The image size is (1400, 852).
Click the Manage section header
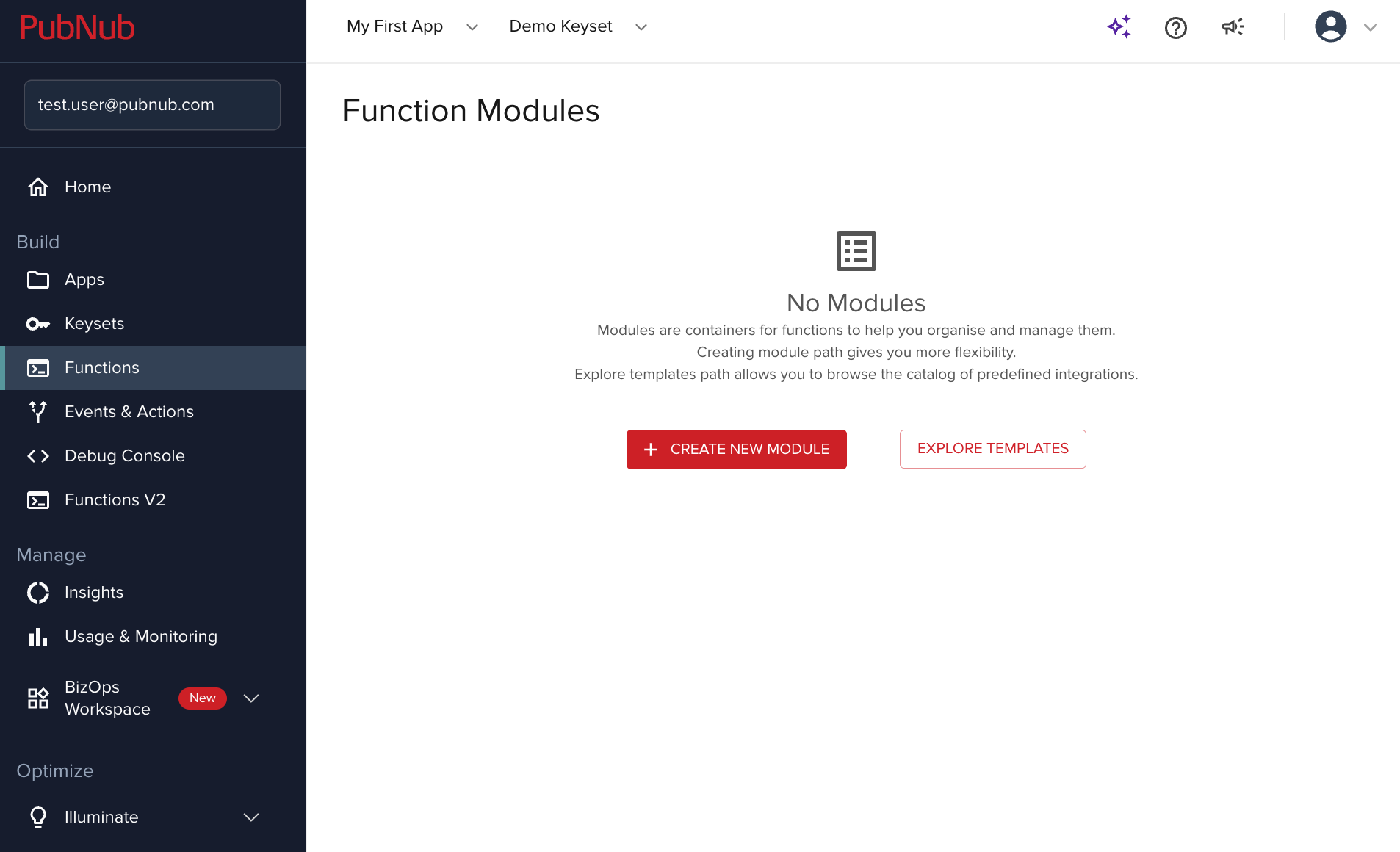(x=51, y=555)
